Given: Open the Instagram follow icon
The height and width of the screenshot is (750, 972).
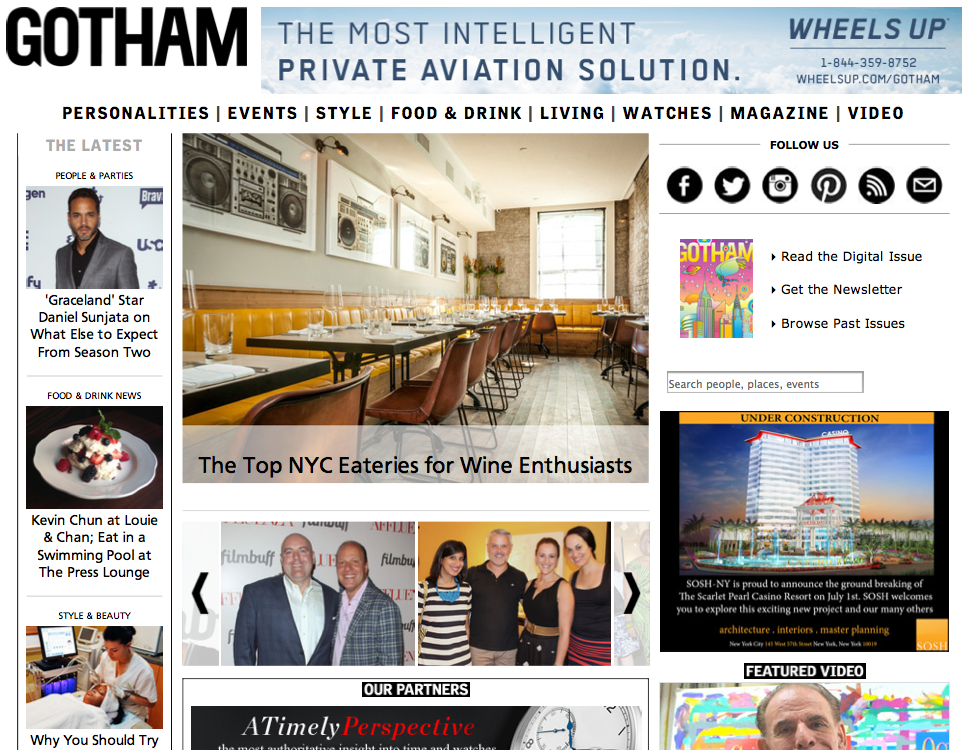Looking at the screenshot, I should [x=780, y=185].
